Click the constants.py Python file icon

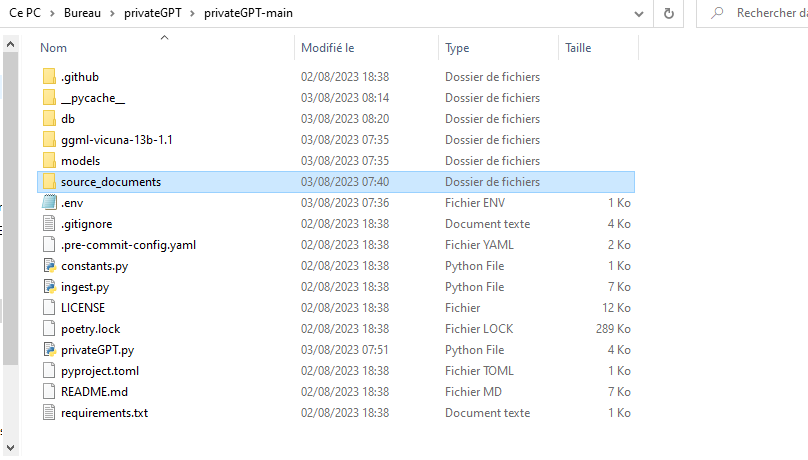[x=50, y=266]
